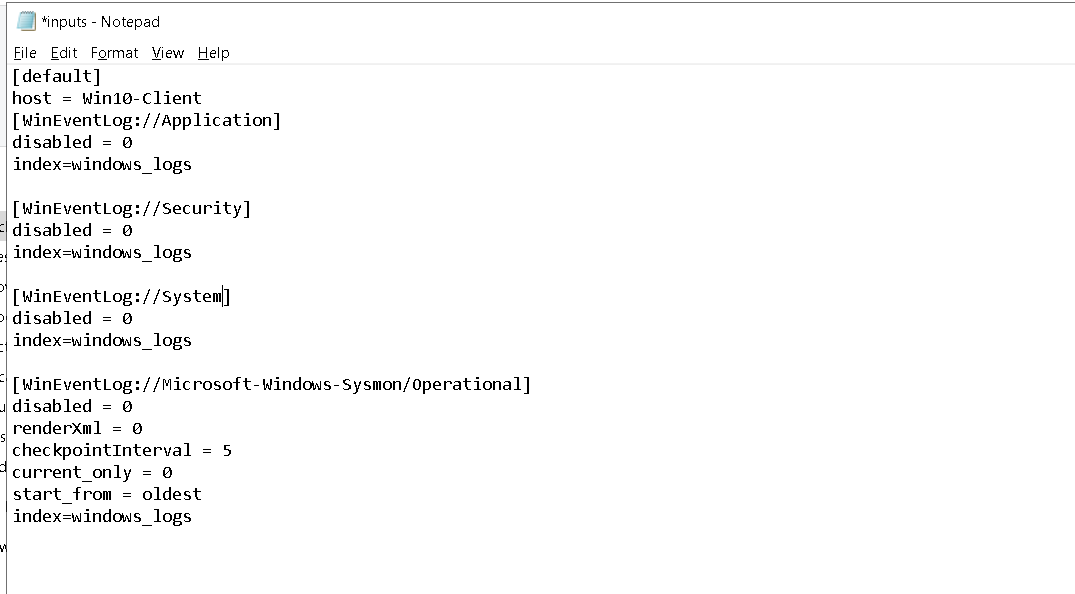1075x594 pixels.
Task: Click the [default] stanza line
Action: click(57, 76)
